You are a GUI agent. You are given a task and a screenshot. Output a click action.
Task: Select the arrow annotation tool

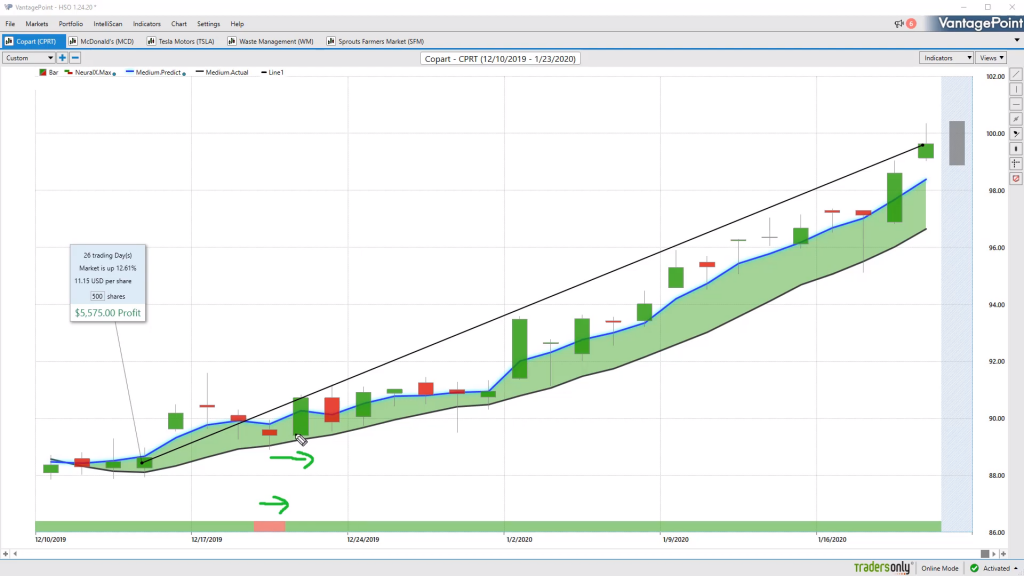click(x=1016, y=134)
